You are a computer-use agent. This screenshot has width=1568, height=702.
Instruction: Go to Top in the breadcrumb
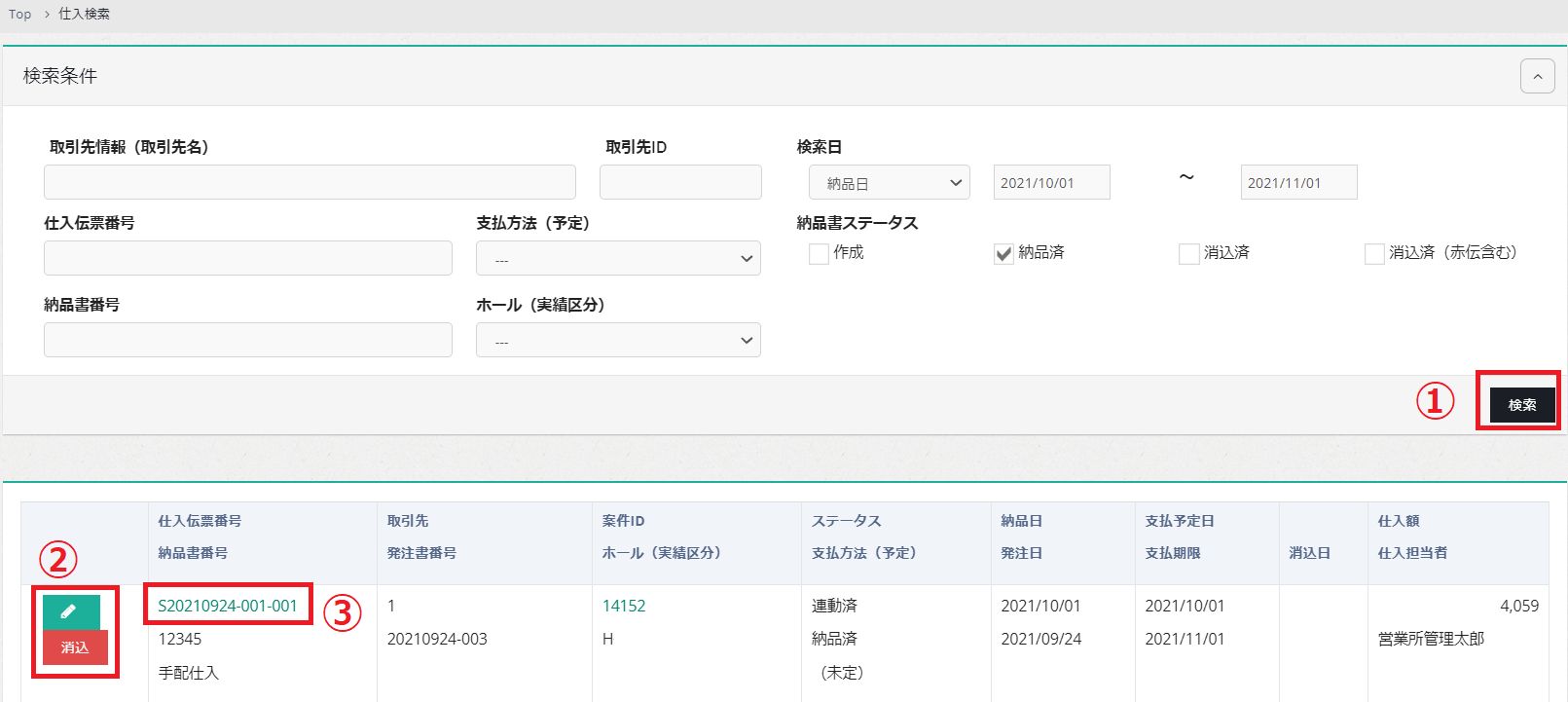[20, 15]
